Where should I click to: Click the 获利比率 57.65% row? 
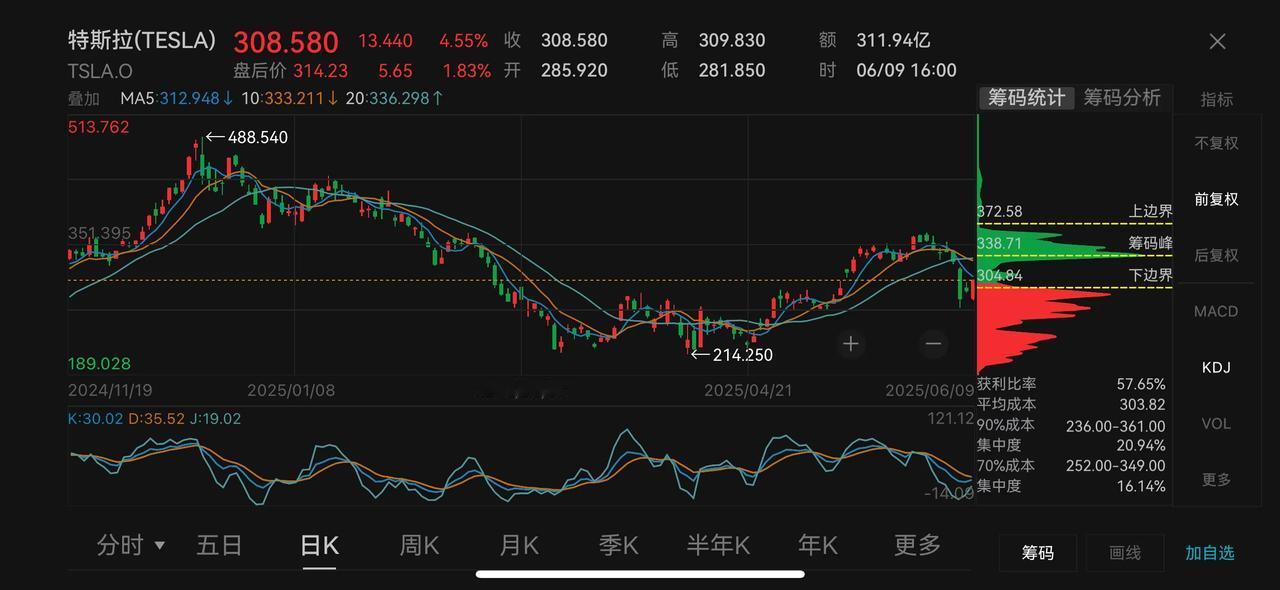tap(1071, 384)
